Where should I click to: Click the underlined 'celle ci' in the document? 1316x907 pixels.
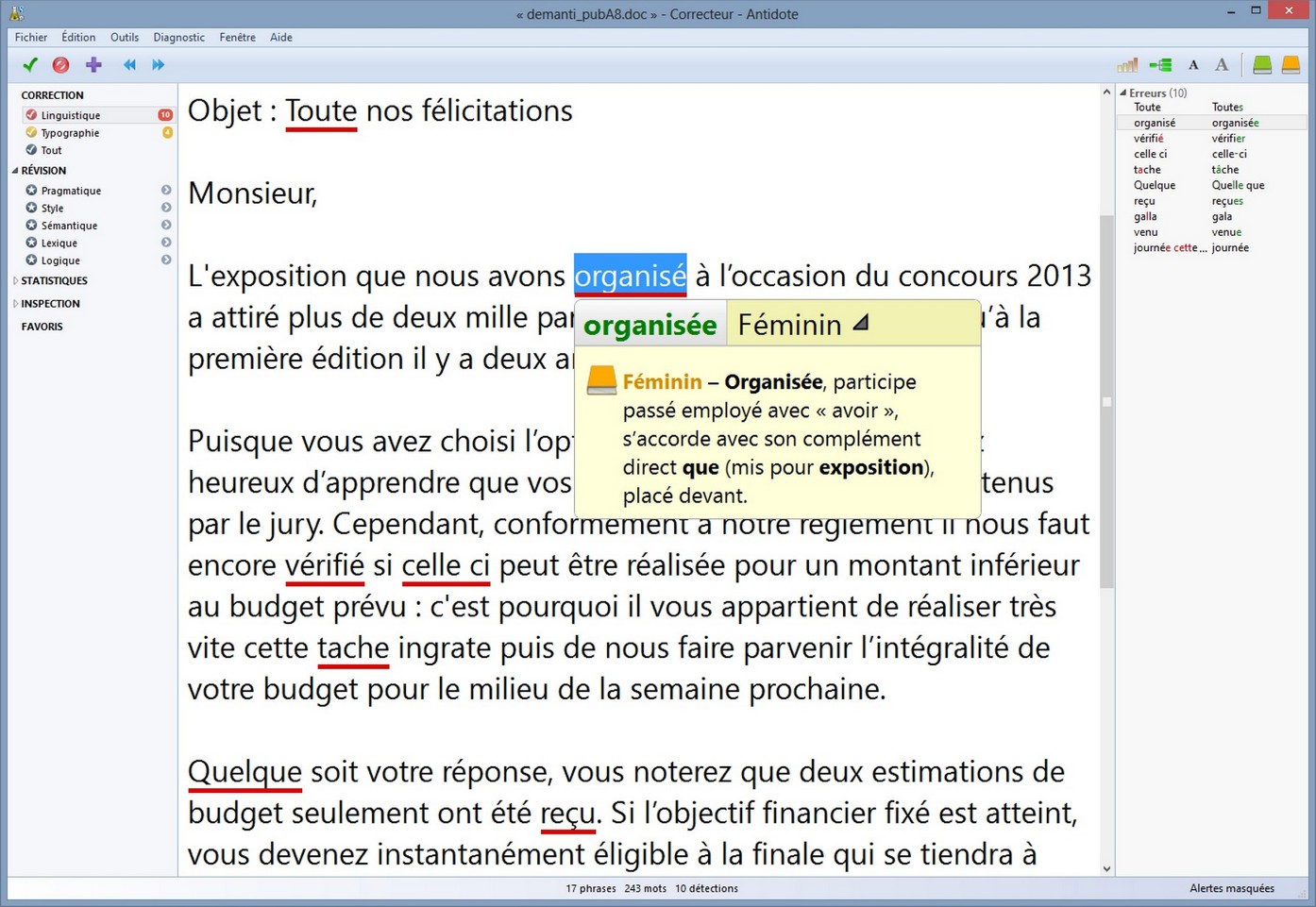coord(446,564)
